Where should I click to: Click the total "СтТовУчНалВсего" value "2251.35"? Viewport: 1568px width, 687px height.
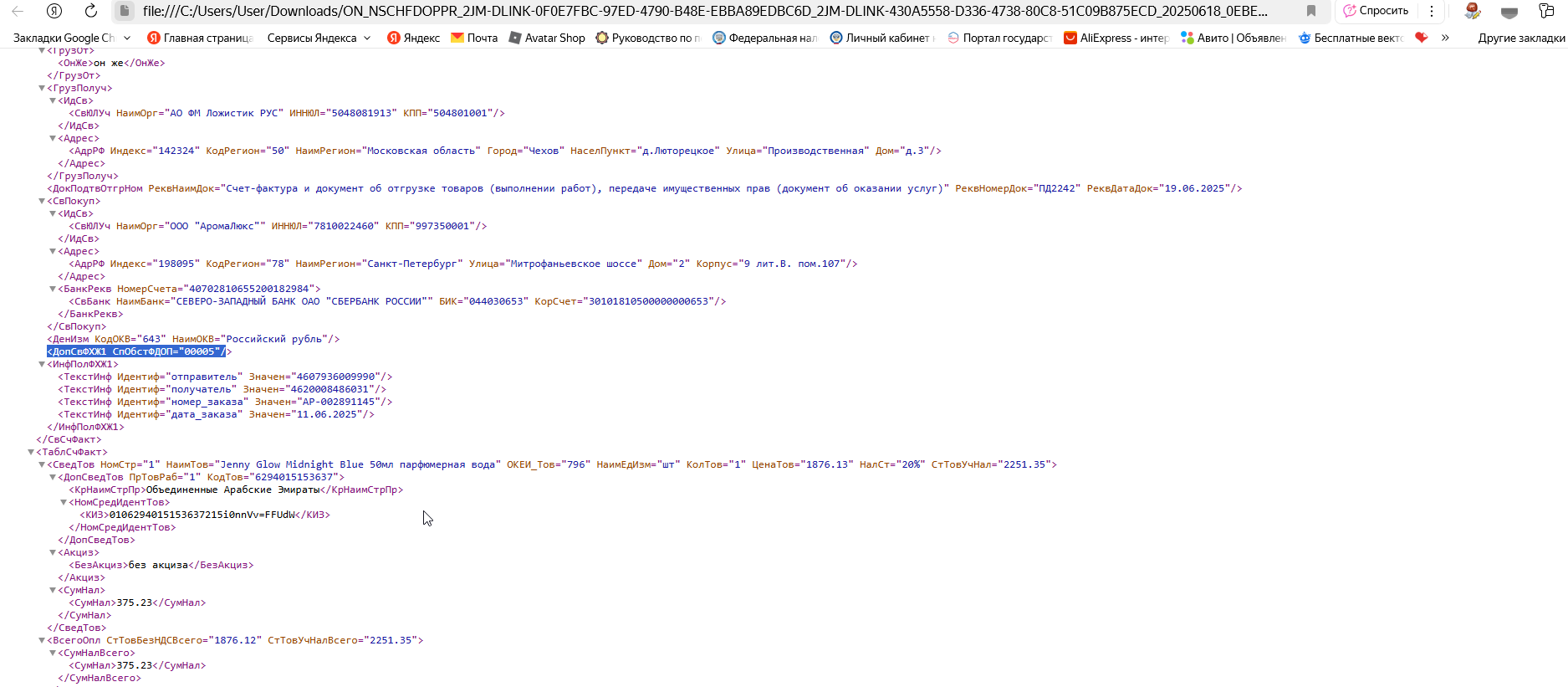[x=391, y=640]
